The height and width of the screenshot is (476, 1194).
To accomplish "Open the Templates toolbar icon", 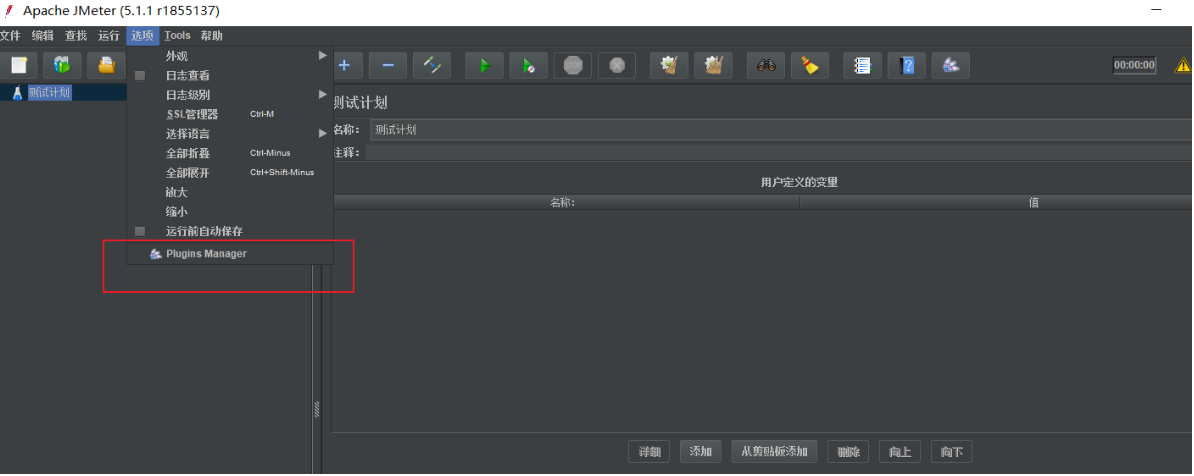I will (x=62, y=65).
